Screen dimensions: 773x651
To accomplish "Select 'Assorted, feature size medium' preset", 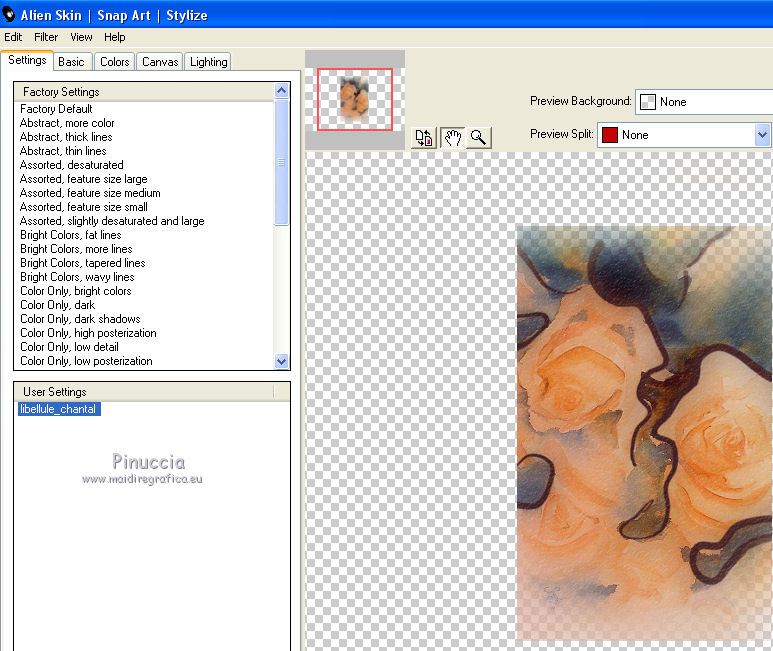I will [90, 193].
